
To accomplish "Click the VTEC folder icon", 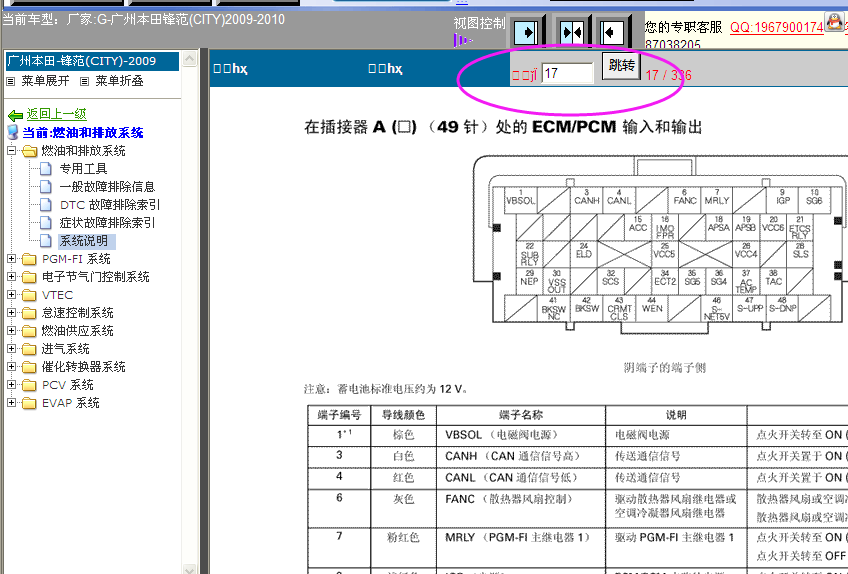I will (30, 295).
